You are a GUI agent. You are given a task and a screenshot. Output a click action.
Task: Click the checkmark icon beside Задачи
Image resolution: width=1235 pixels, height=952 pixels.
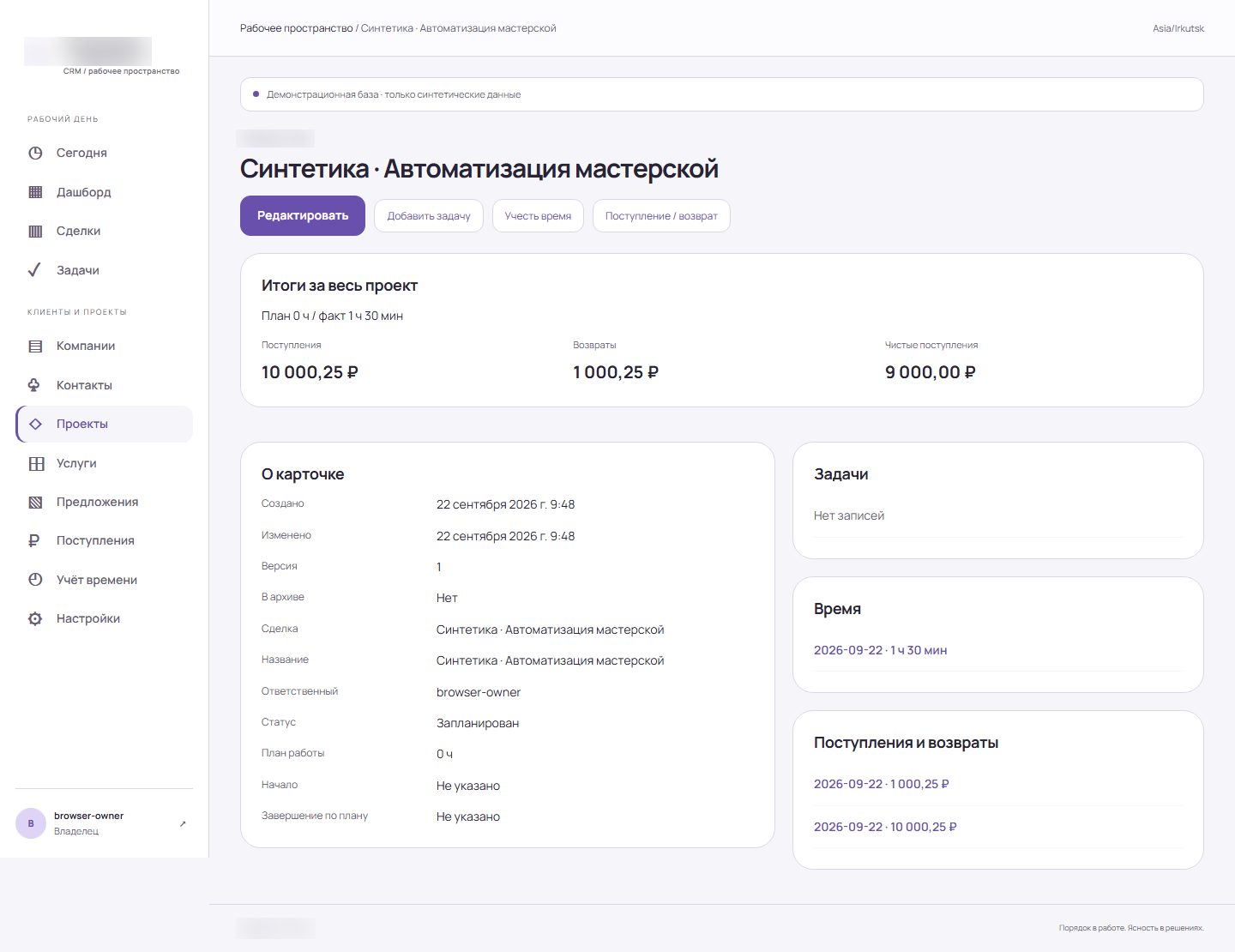(x=35, y=270)
